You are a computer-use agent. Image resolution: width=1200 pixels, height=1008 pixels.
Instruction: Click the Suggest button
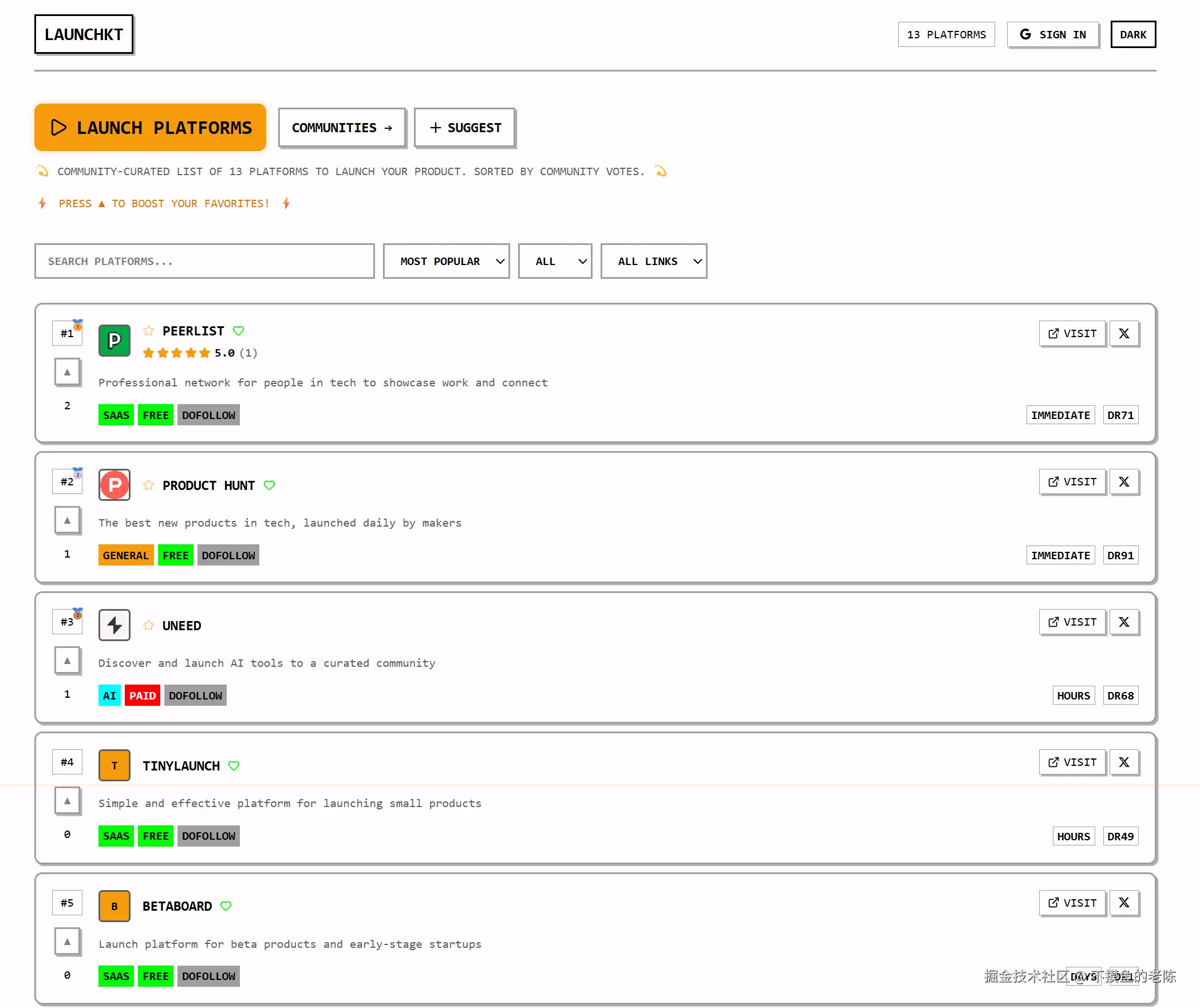pos(465,128)
